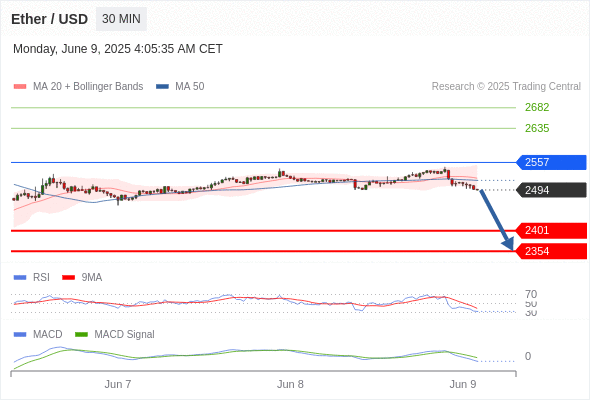Click the Jun 9 date axis label

[463, 384]
